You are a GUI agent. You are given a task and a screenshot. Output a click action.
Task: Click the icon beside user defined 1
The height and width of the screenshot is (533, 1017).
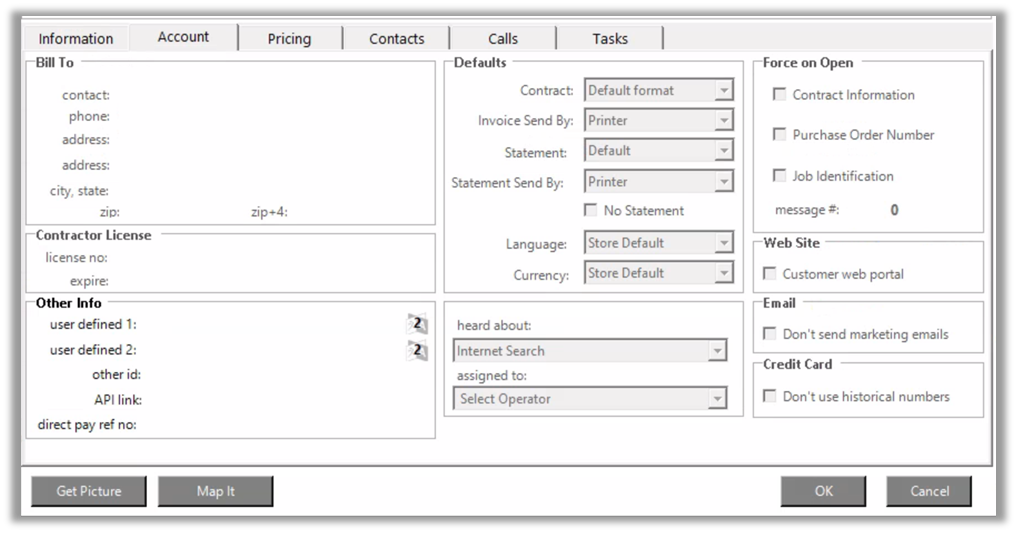tap(417, 323)
